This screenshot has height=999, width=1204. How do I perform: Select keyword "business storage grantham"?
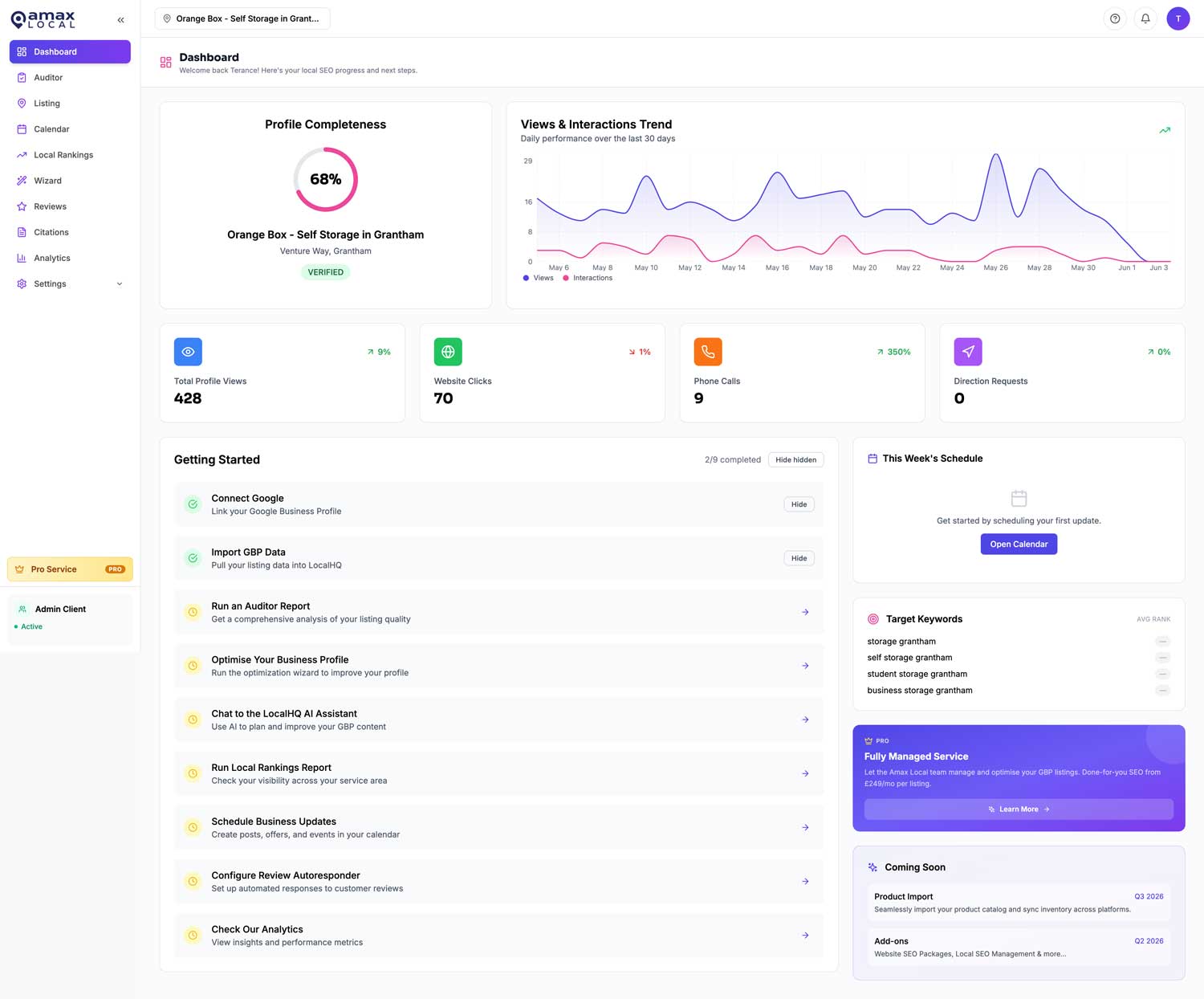pyautogui.click(x=920, y=691)
